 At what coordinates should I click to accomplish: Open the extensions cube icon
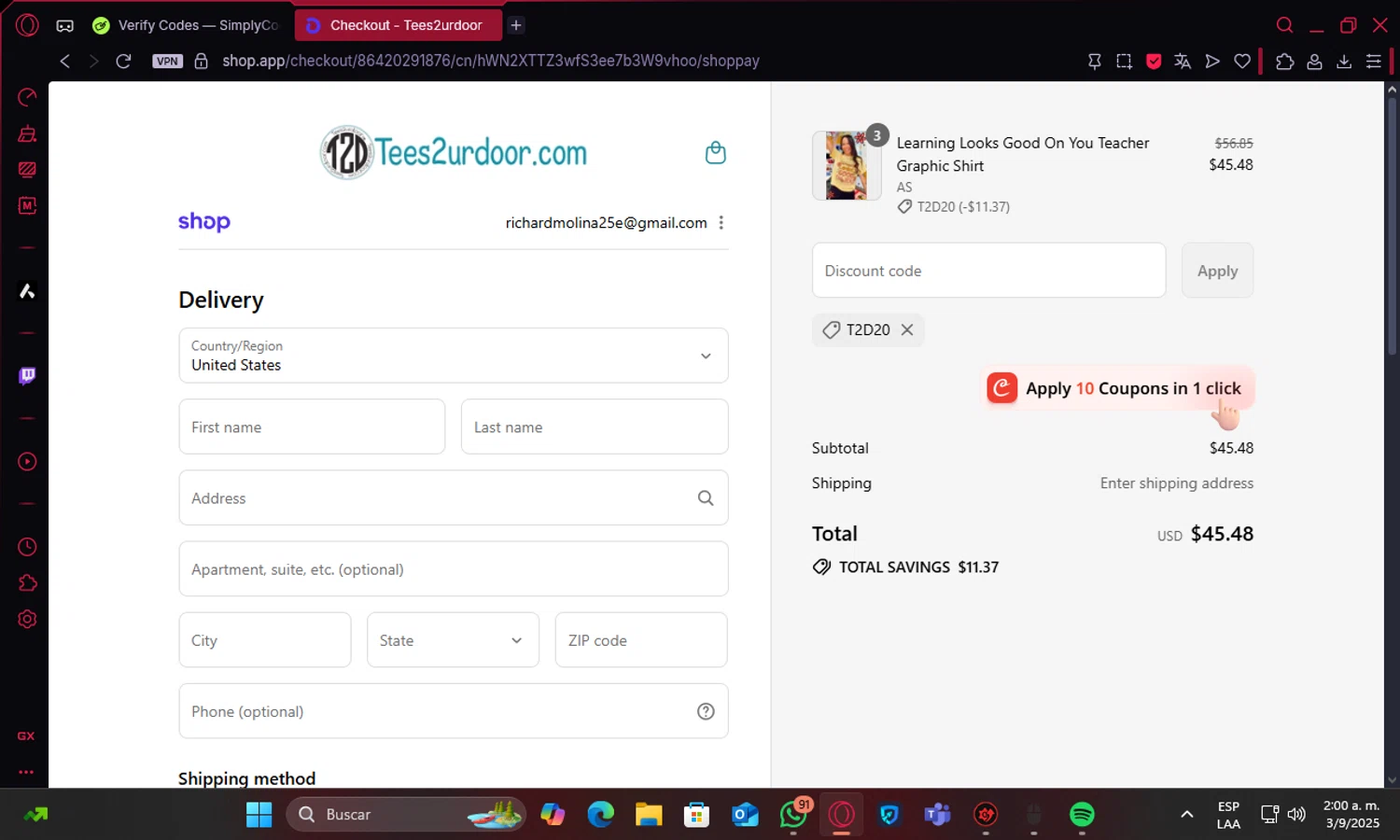pyautogui.click(x=1285, y=61)
